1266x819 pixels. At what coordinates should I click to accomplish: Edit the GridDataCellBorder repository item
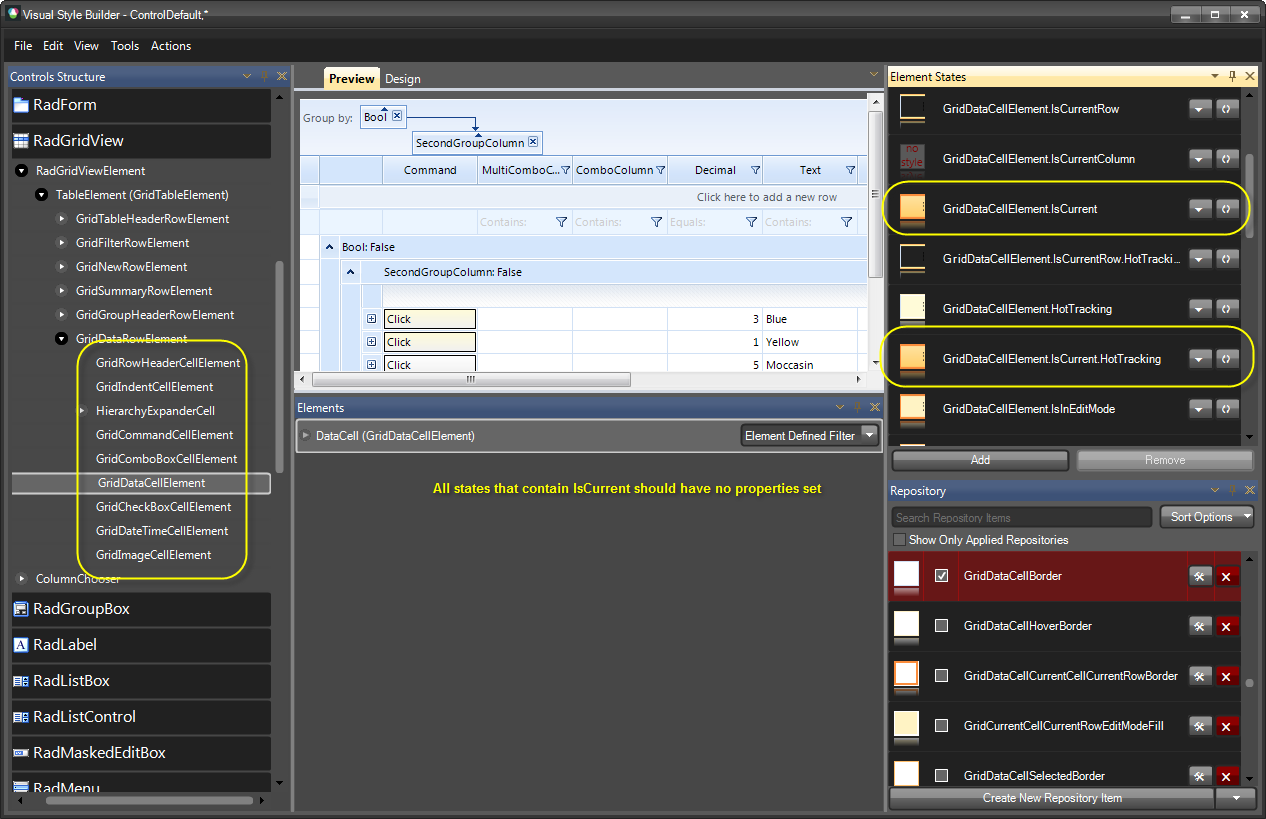1200,576
